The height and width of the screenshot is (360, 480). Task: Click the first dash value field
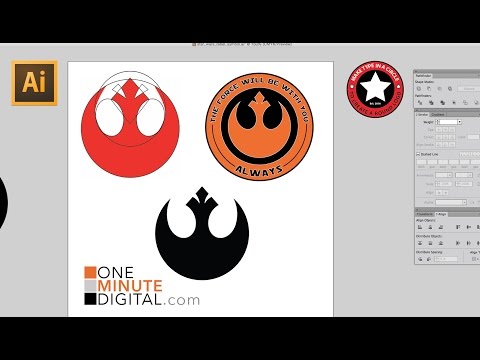tap(421, 162)
